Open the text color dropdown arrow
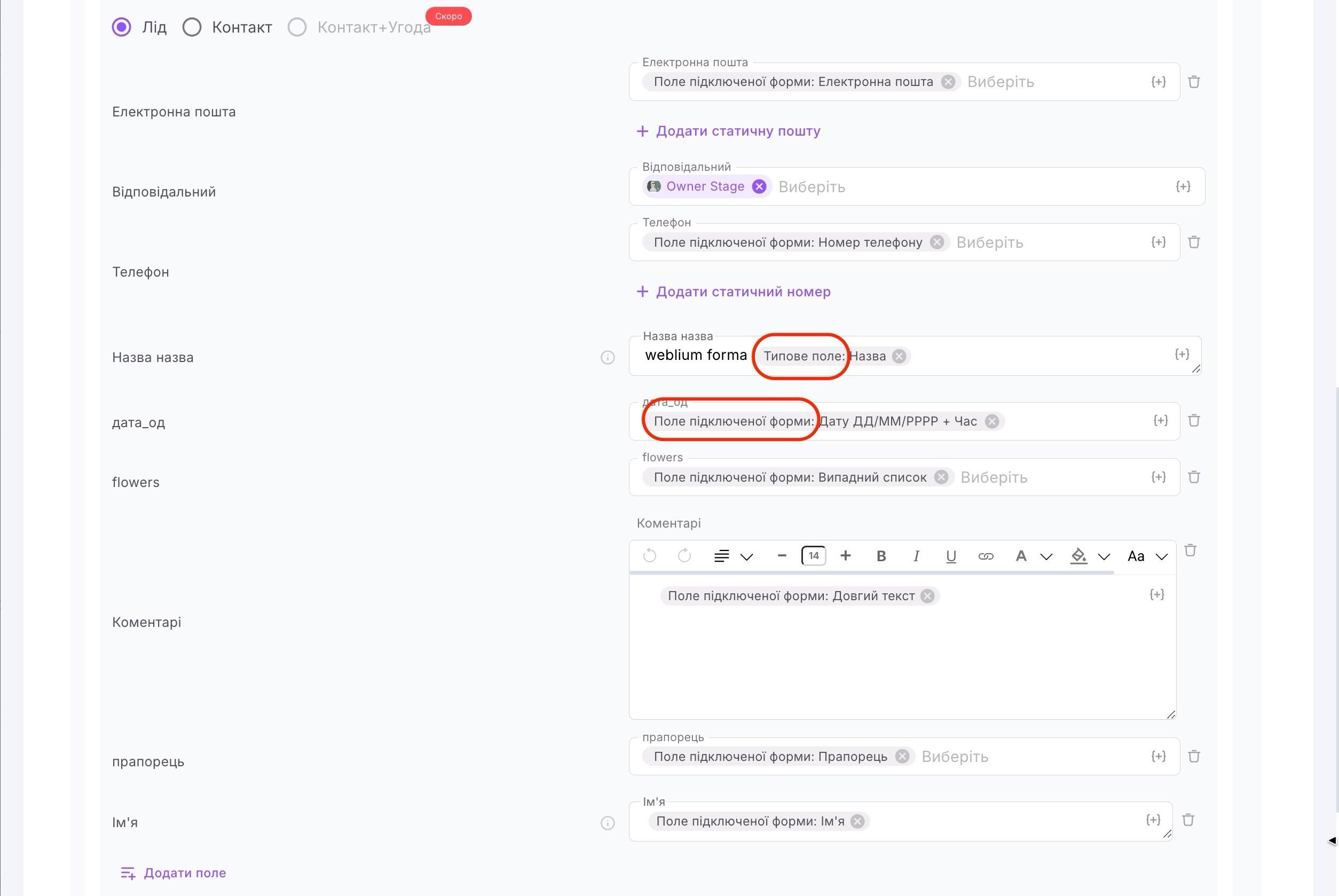 [1046, 556]
